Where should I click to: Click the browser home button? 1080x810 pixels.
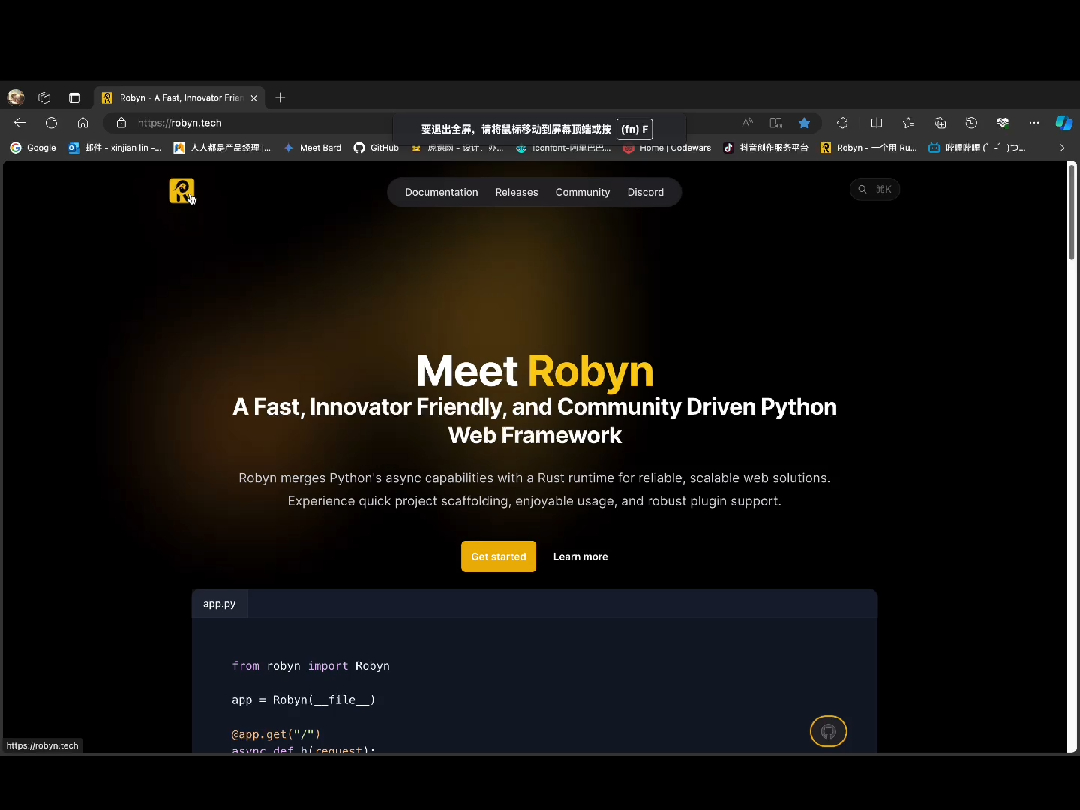[x=83, y=122]
